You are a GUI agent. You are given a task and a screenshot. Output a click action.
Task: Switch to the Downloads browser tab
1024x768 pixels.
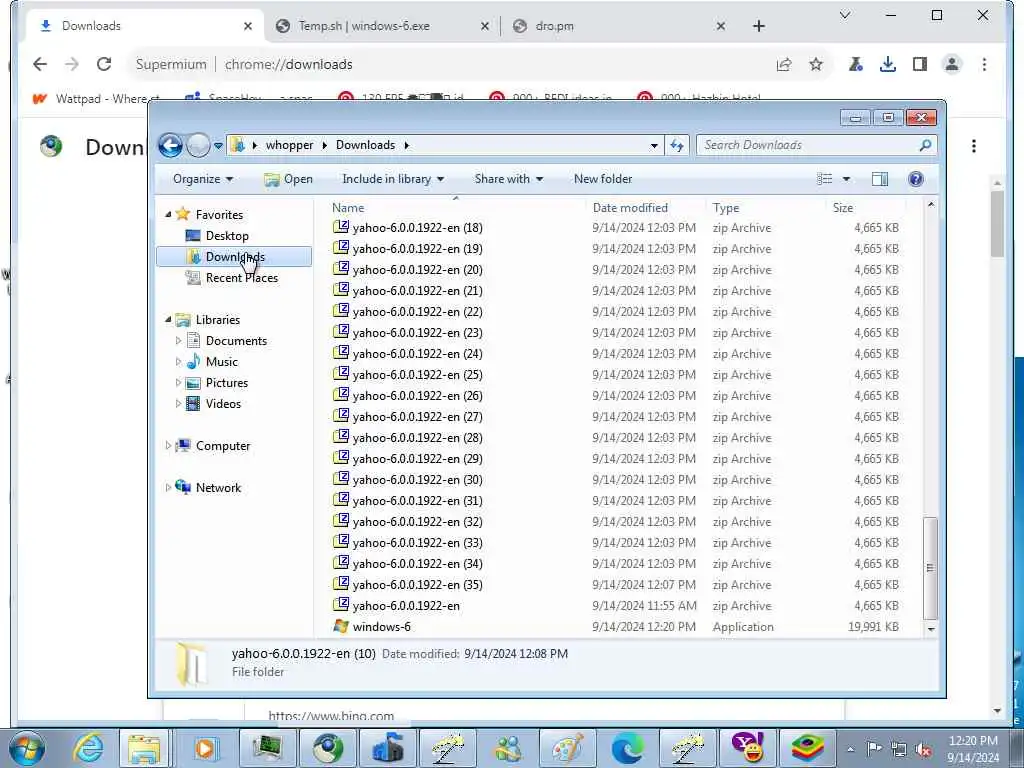(145, 26)
